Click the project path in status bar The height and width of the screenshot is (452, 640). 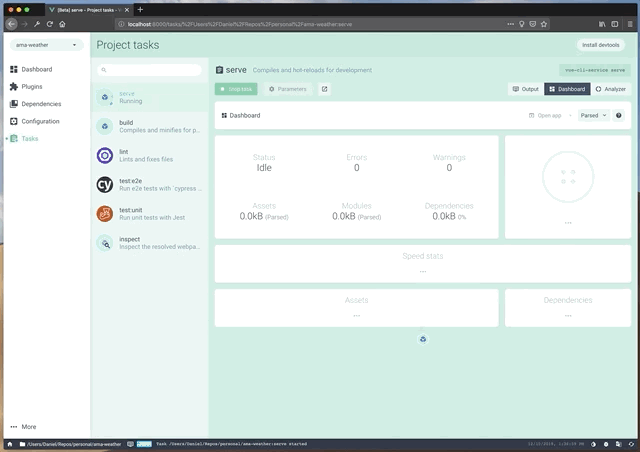coord(74,444)
